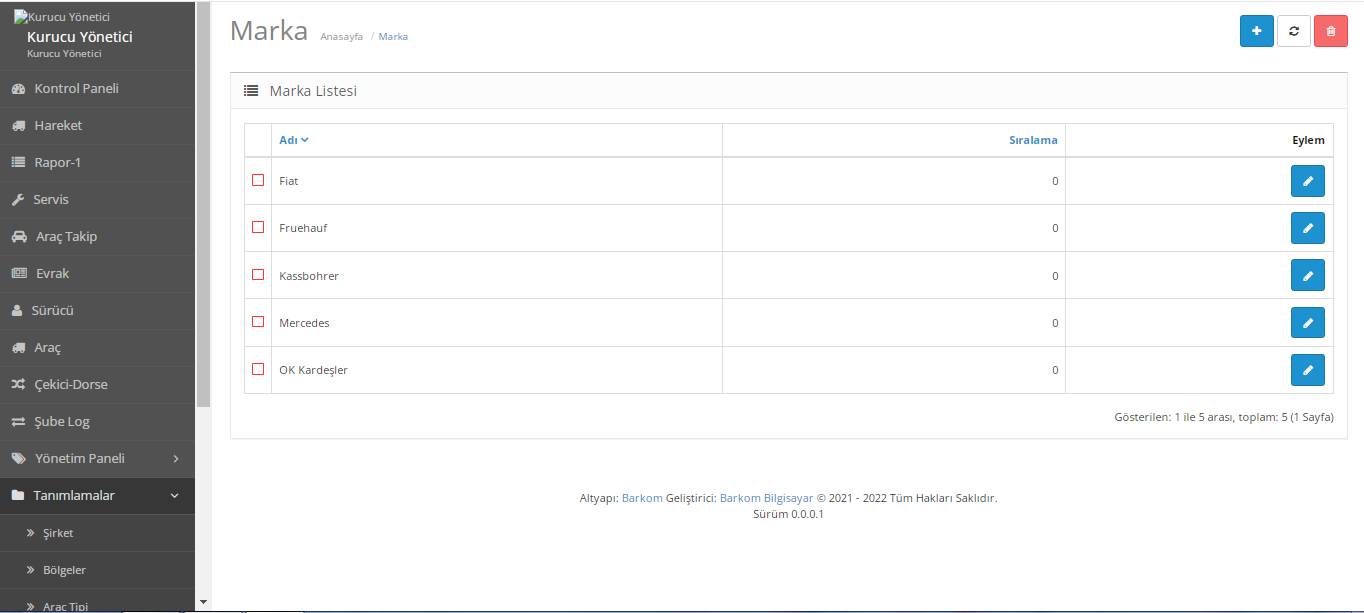Click the sidebar scrollbar thumb
The height and width of the screenshot is (613, 1364).
pyautogui.click(x=204, y=205)
